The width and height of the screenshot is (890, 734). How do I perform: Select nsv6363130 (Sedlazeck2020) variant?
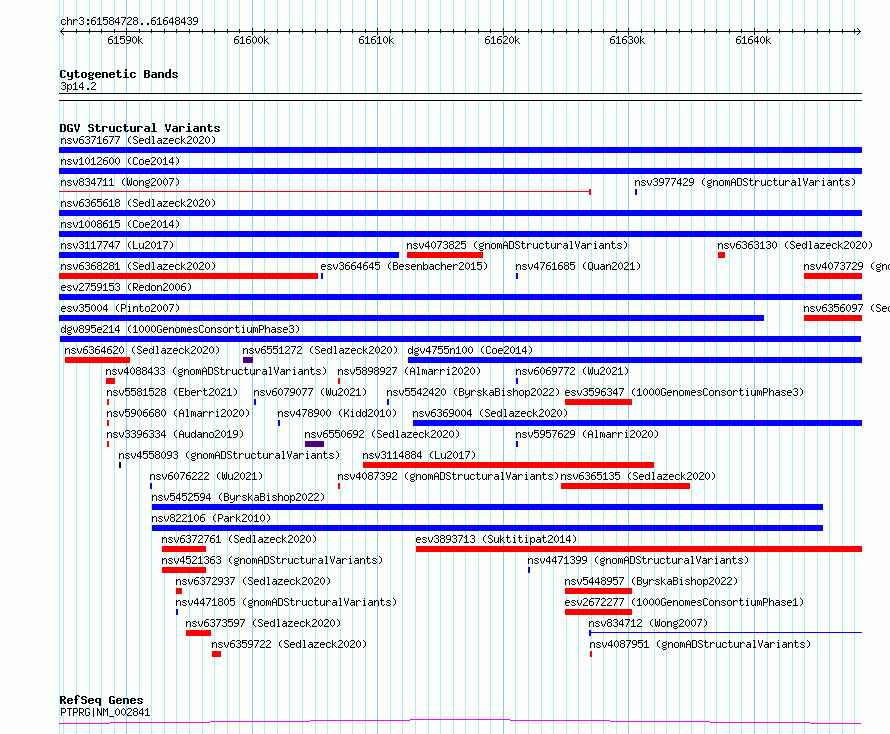click(795, 245)
